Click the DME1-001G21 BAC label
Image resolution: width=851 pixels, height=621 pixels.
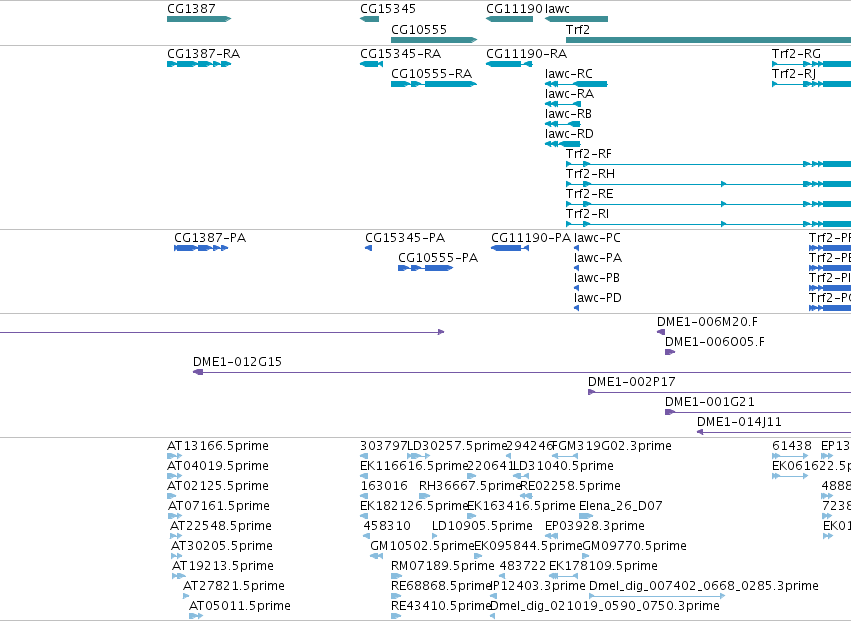pos(710,402)
